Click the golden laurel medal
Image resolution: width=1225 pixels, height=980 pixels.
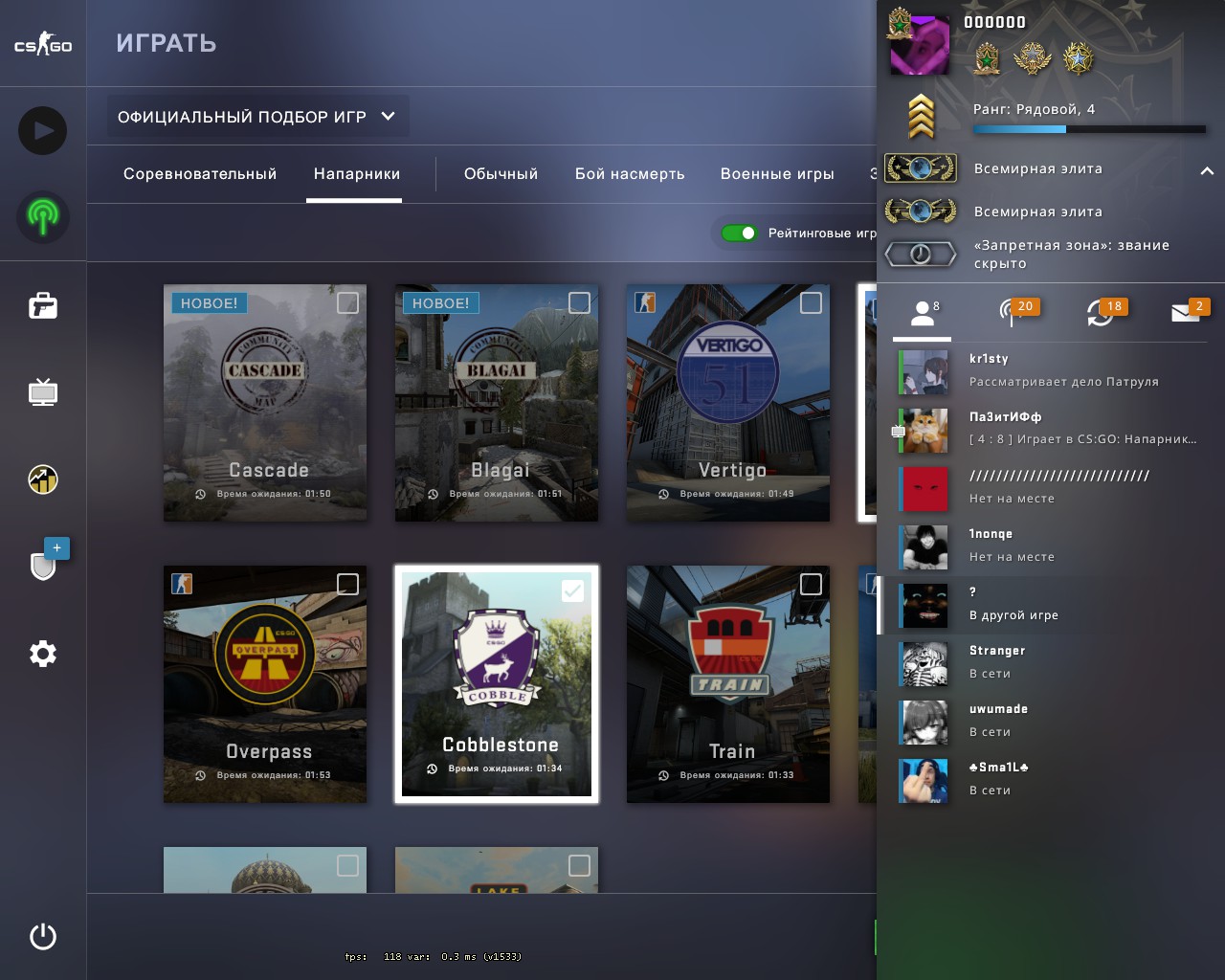click(1033, 59)
